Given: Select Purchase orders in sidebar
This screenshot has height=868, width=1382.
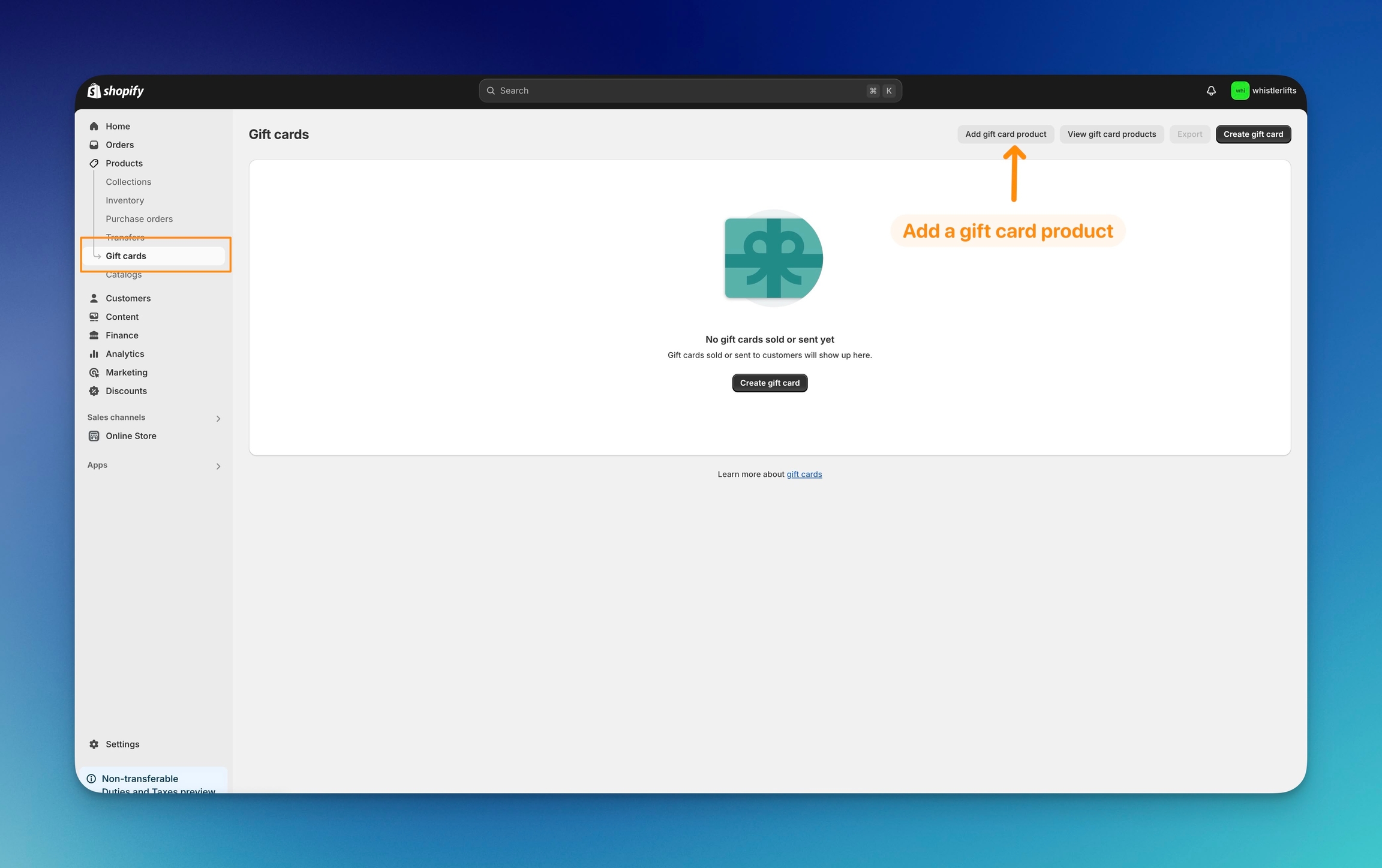Looking at the screenshot, I should [x=139, y=219].
